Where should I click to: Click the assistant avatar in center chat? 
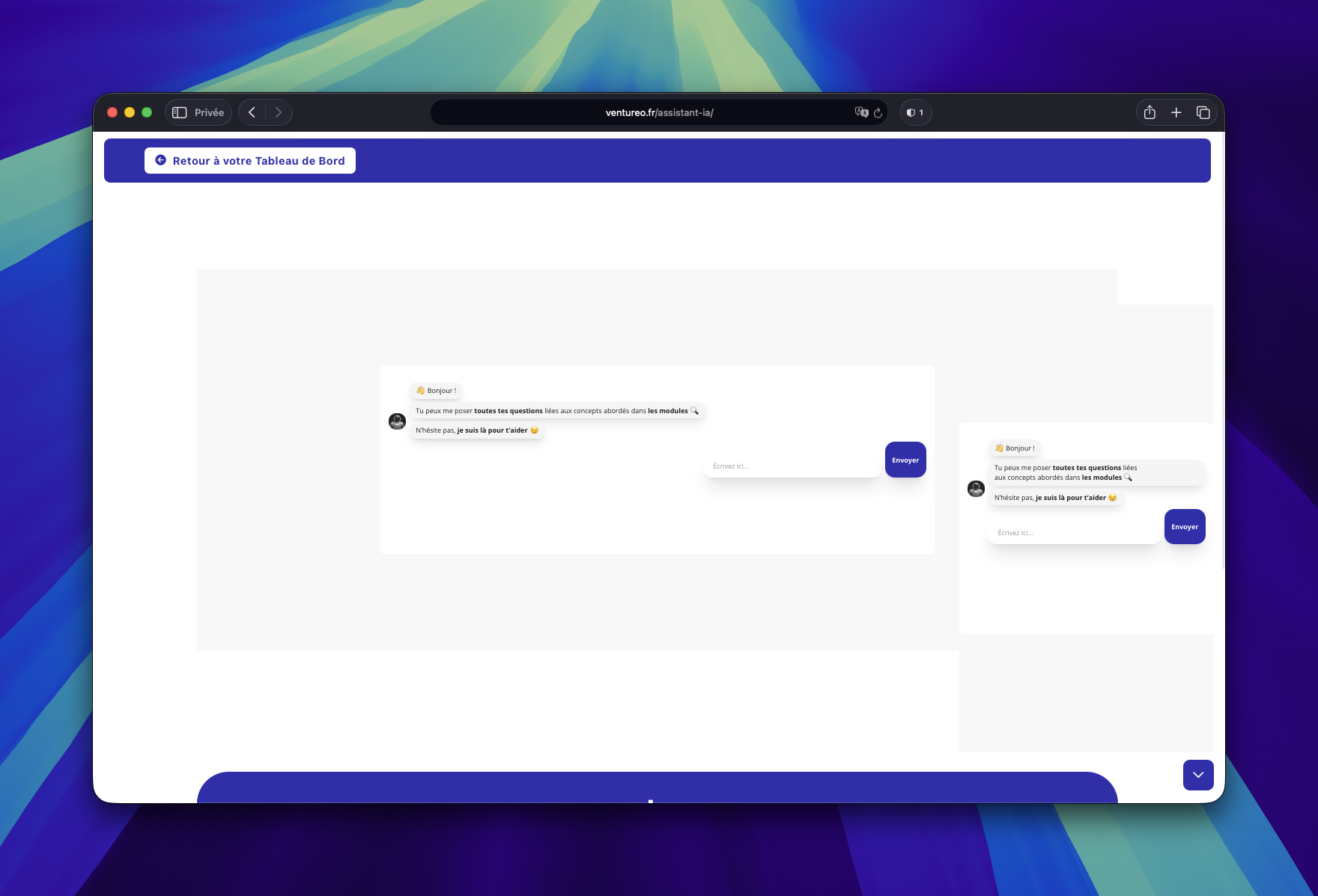pos(398,421)
